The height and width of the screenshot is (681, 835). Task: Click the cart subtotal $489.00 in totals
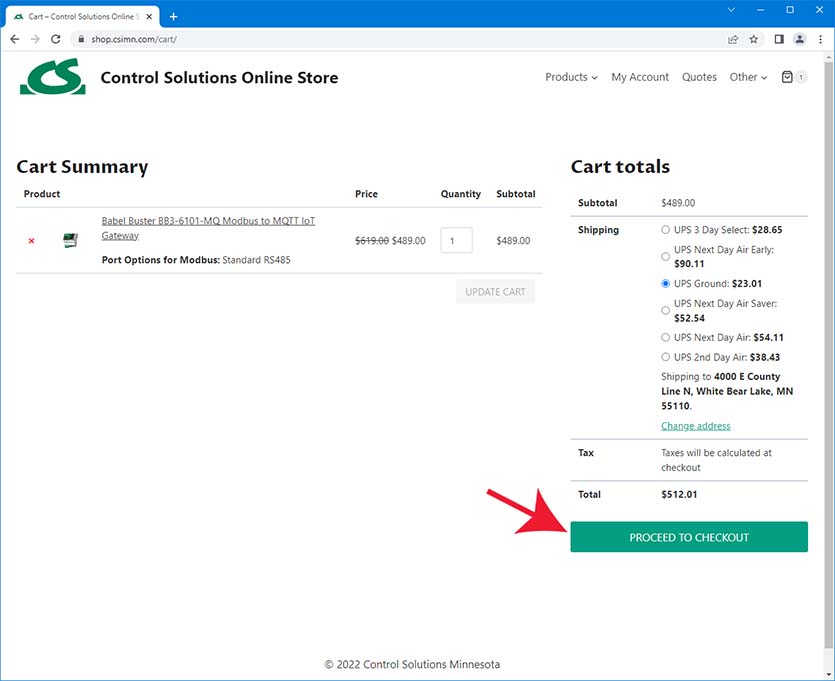678,203
